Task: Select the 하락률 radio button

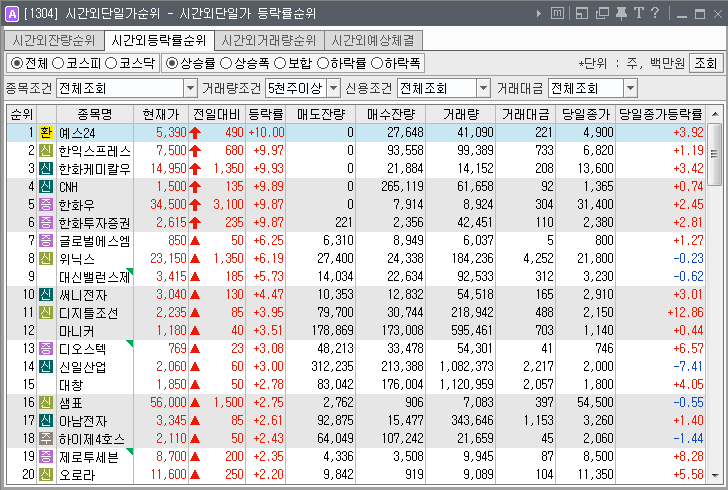Action: click(323, 63)
